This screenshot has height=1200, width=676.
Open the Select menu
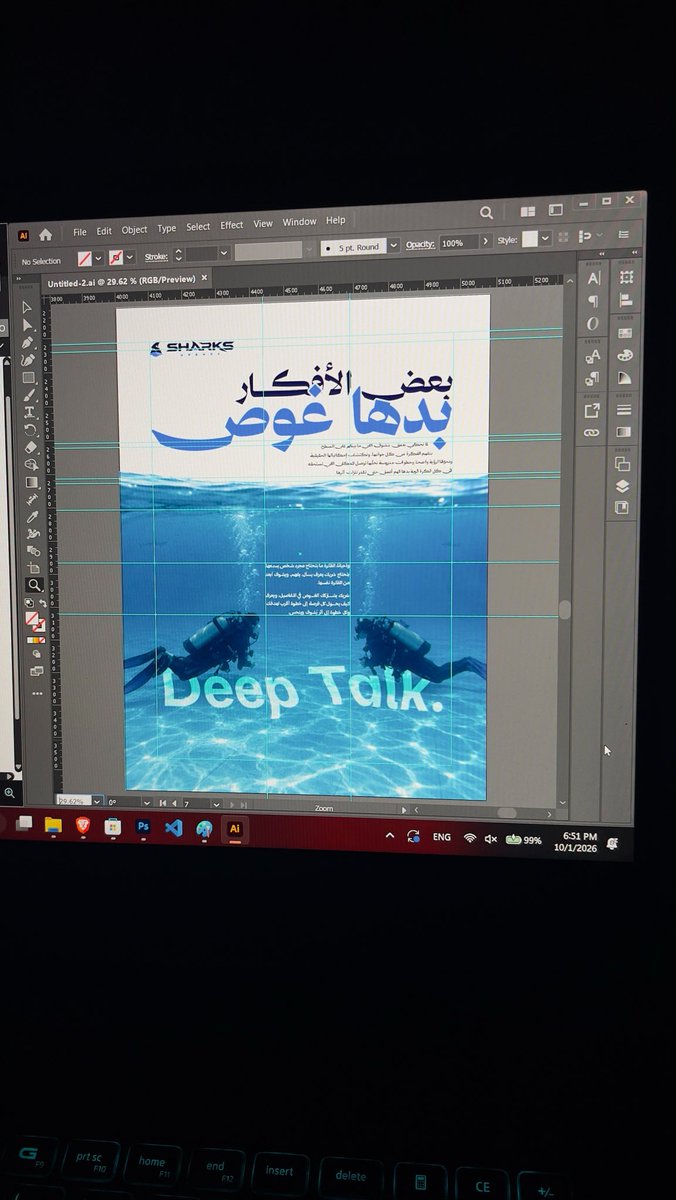point(198,227)
